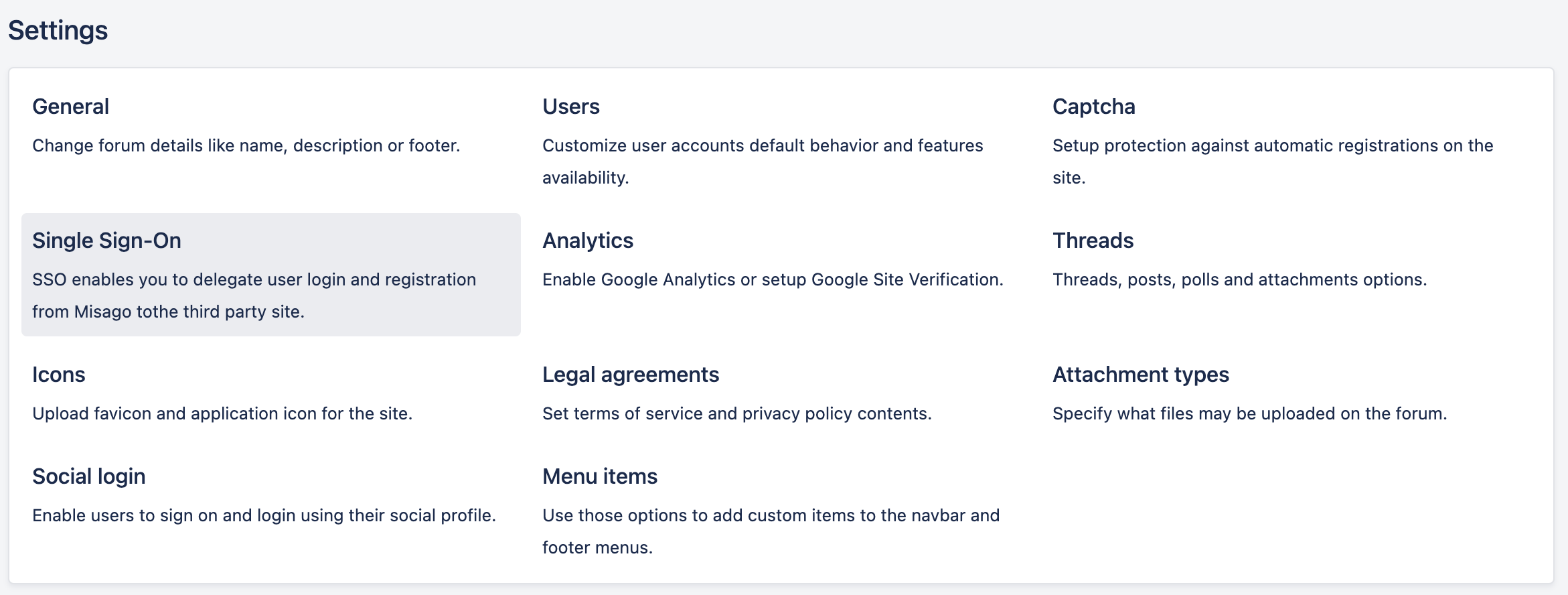Click the Settings page heading
The height and width of the screenshot is (595, 1568).
[x=58, y=31]
